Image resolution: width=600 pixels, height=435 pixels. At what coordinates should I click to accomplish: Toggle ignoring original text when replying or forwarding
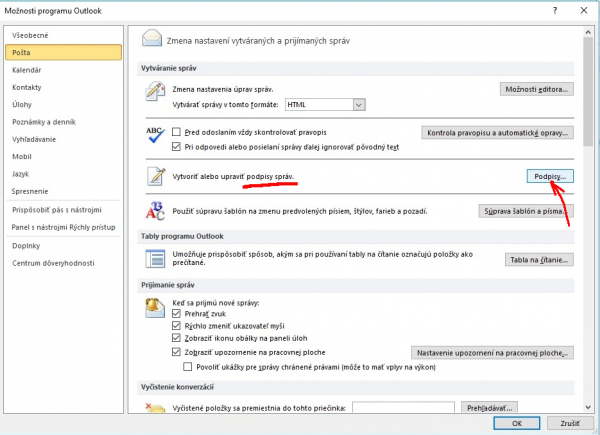176,147
